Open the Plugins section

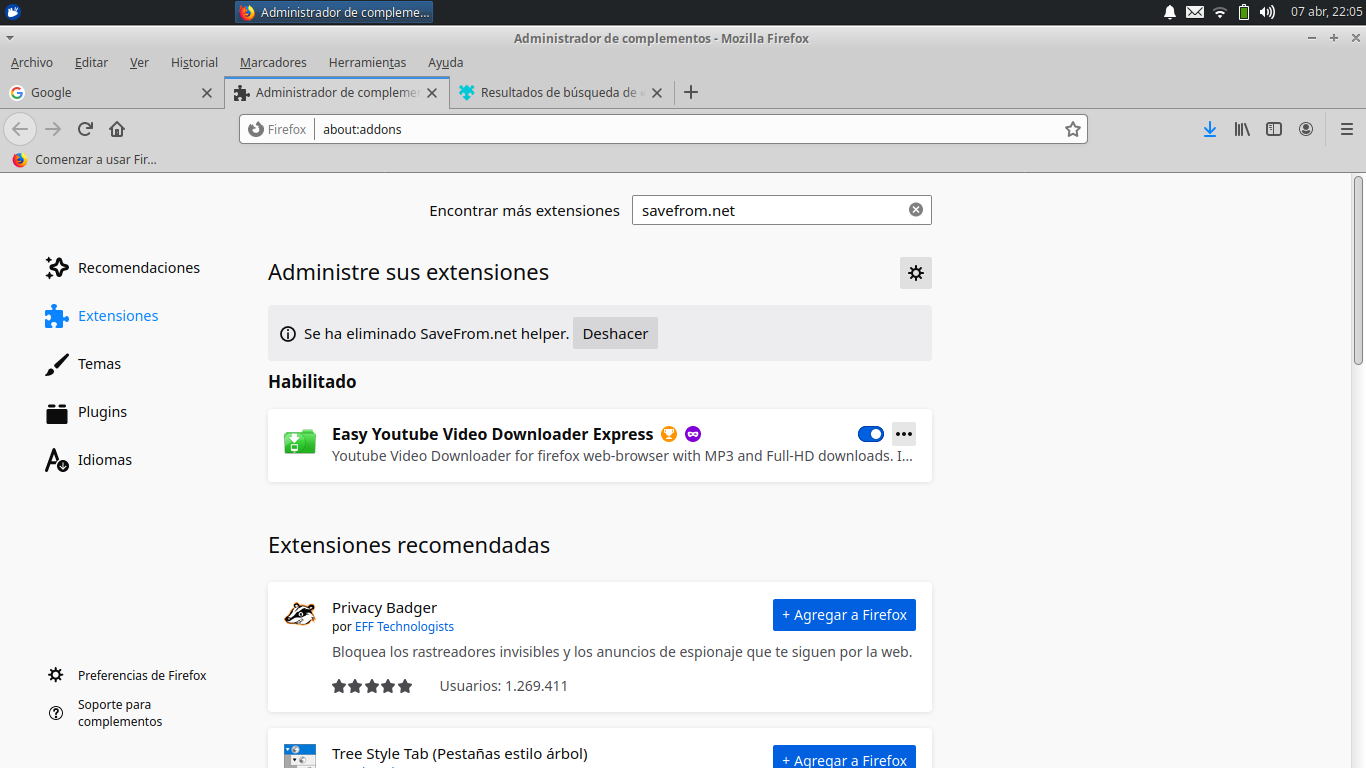pyautogui.click(x=85, y=412)
